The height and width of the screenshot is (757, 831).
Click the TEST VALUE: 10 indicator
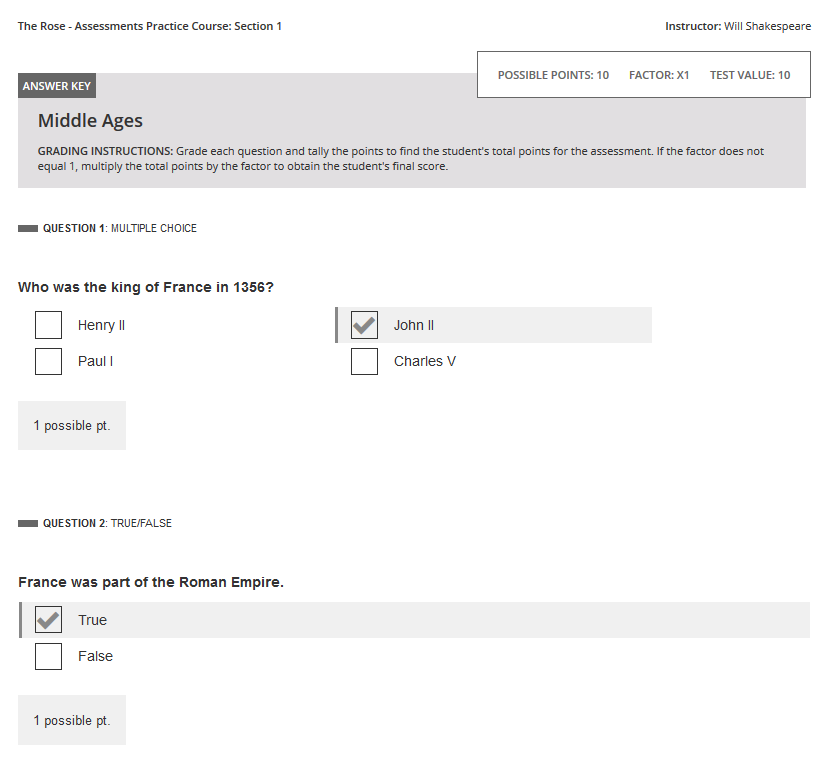coord(751,74)
